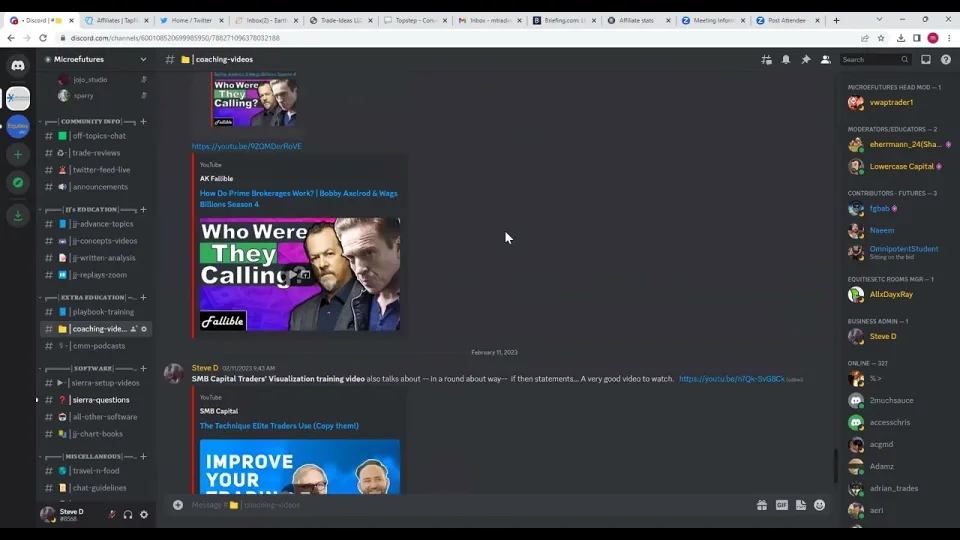Switch to the Briefing.com tab
The image size is (960, 540).
click(563, 20)
